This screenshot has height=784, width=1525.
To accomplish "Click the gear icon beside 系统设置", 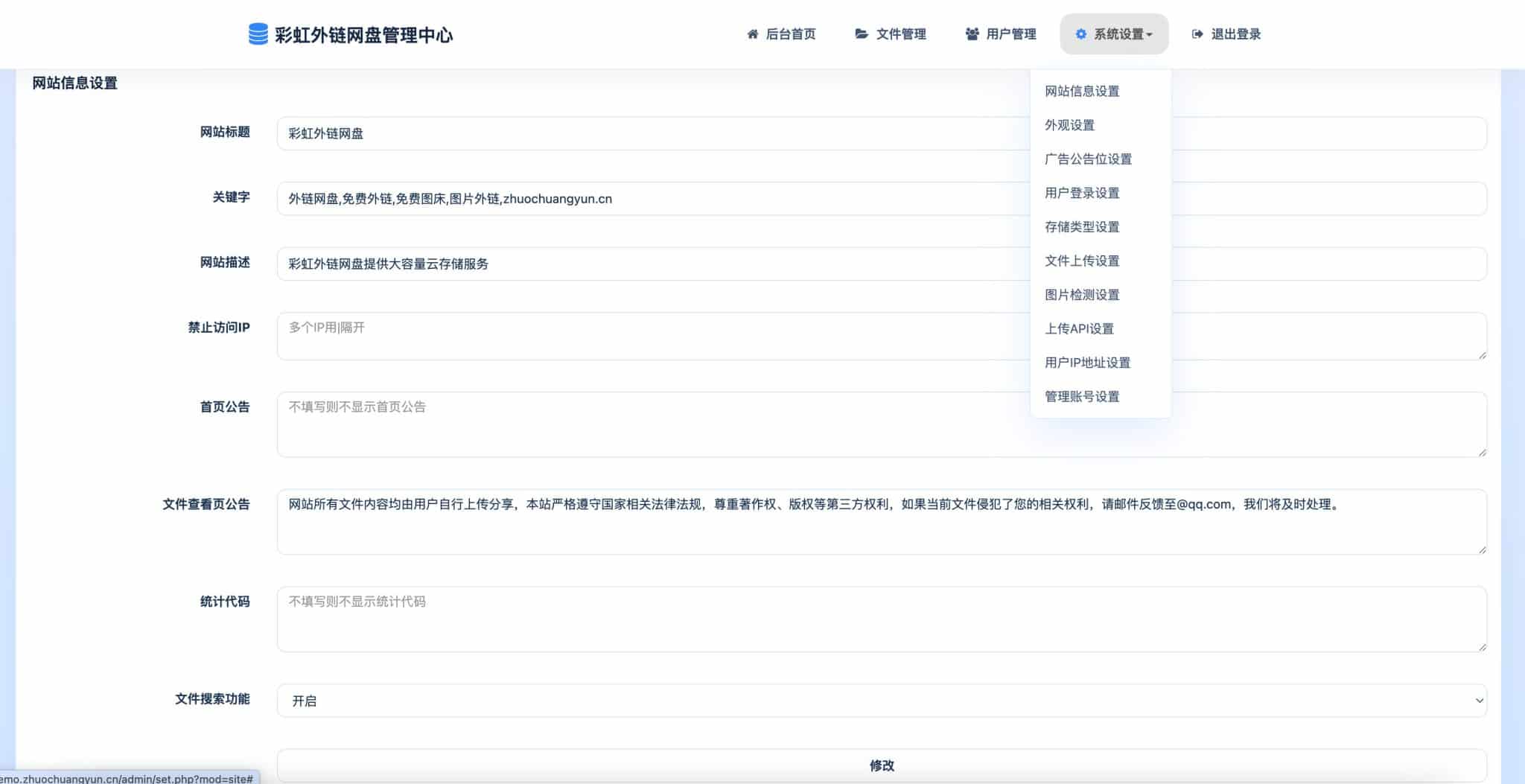I will tap(1080, 34).
